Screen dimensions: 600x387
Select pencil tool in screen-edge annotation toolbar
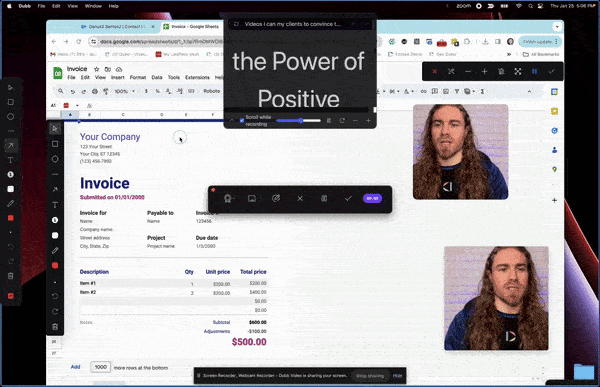pyautogui.click(x=11, y=203)
